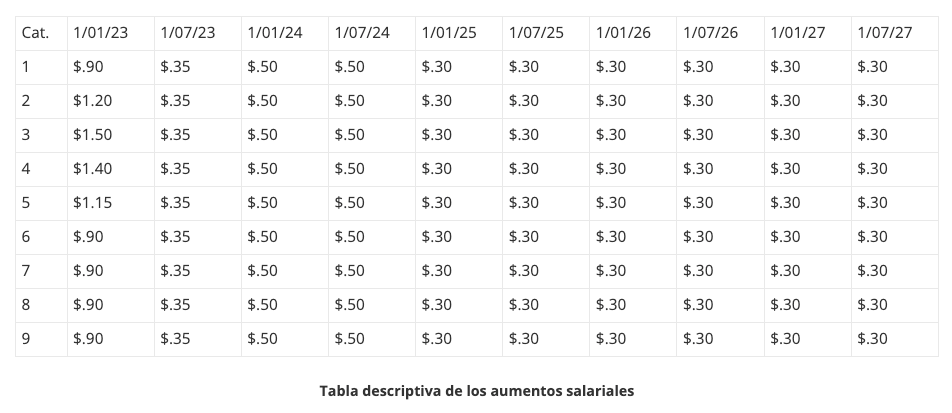Viewport: 952px width, 413px height.
Task: Select the 1/01/23 column header
Action: pos(110,33)
